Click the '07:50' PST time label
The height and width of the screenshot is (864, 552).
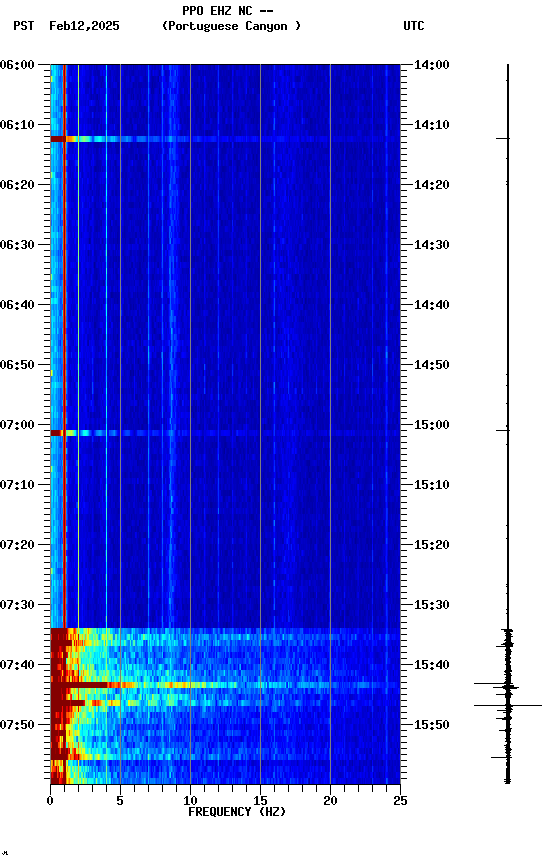click(17, 726)
